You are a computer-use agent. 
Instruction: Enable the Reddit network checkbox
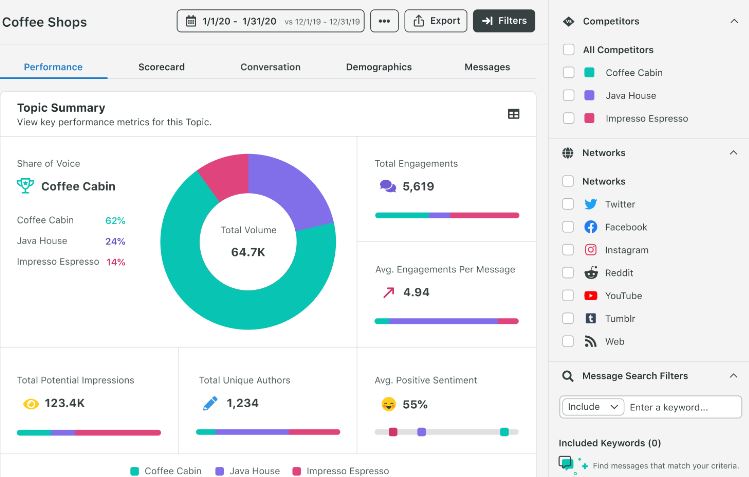pos(568,273)
